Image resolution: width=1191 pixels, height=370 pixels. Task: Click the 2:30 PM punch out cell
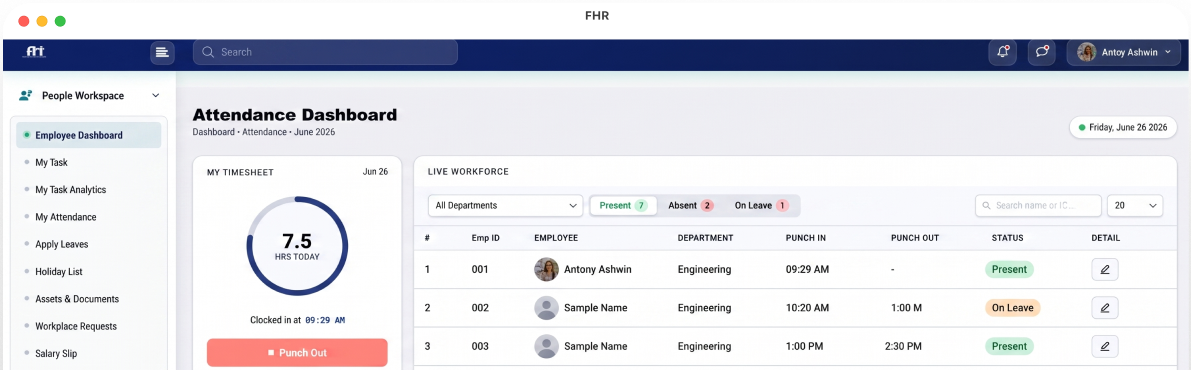coord(903,346)
